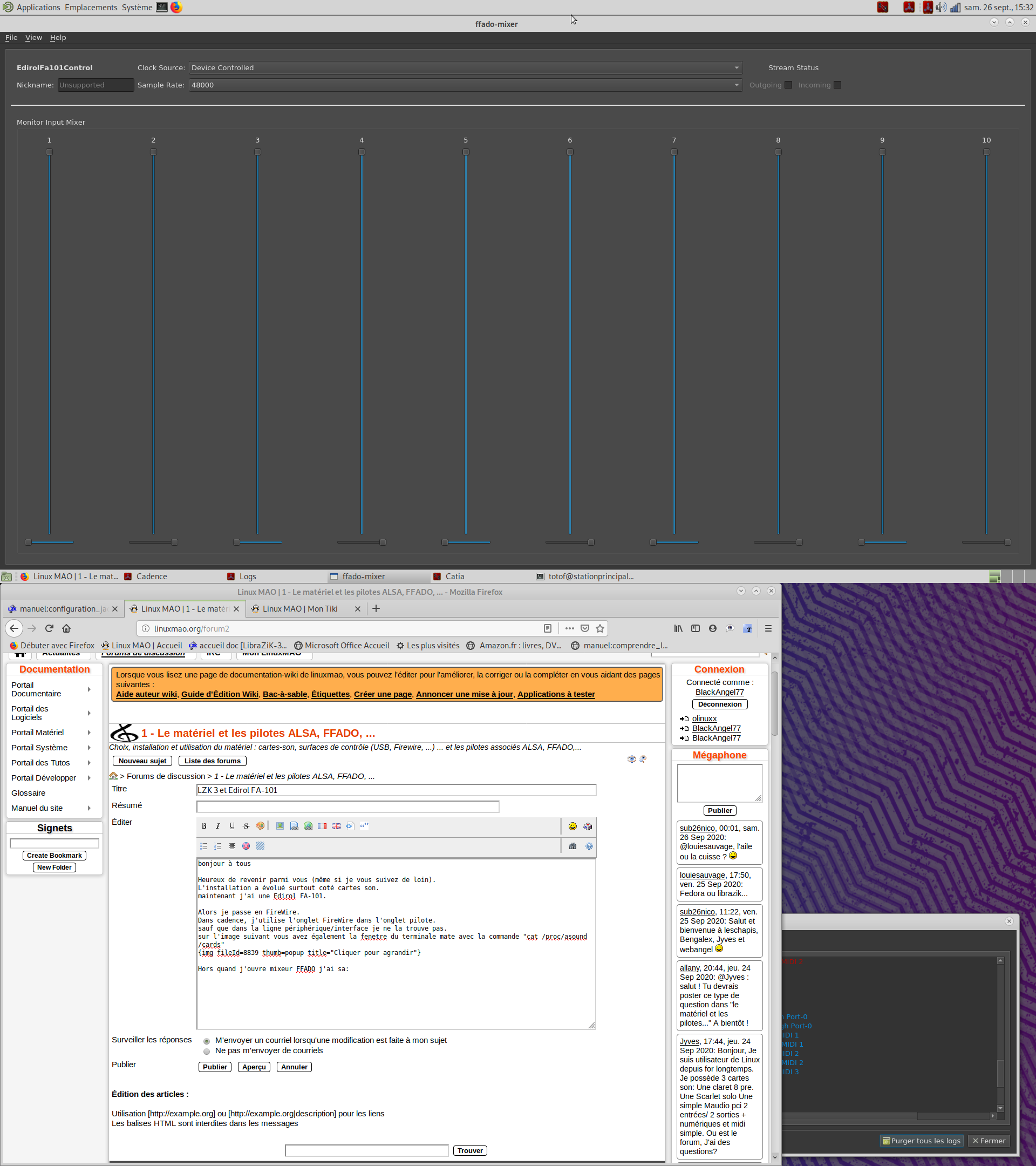
Task: Click the French flag language icon
Action: pos(322,826)
